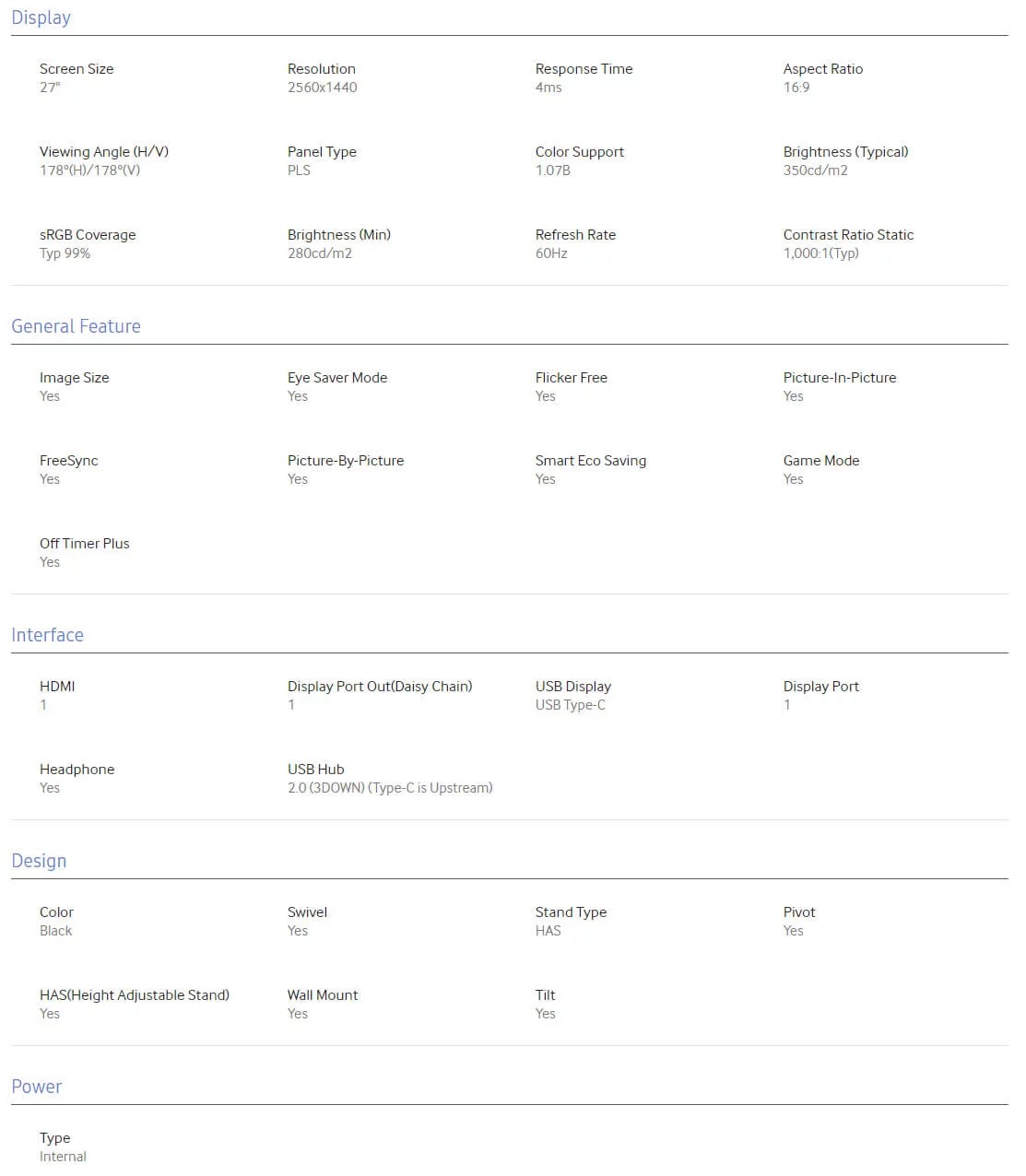The width and height of the screenshot is (1026, 1176).
Task: Select the Aspect Ratio label
Action: point(822,69)
